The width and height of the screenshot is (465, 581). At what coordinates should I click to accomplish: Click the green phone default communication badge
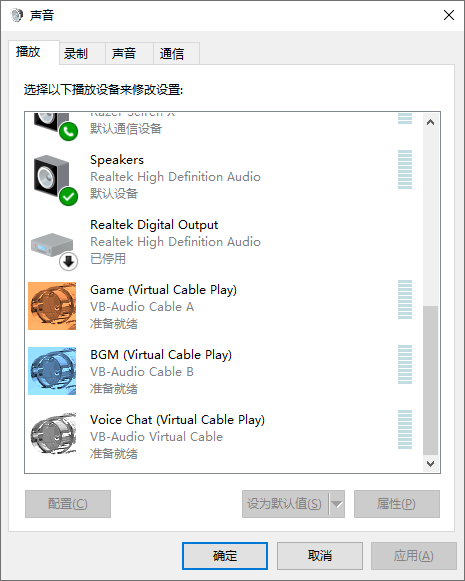point(69,131)
